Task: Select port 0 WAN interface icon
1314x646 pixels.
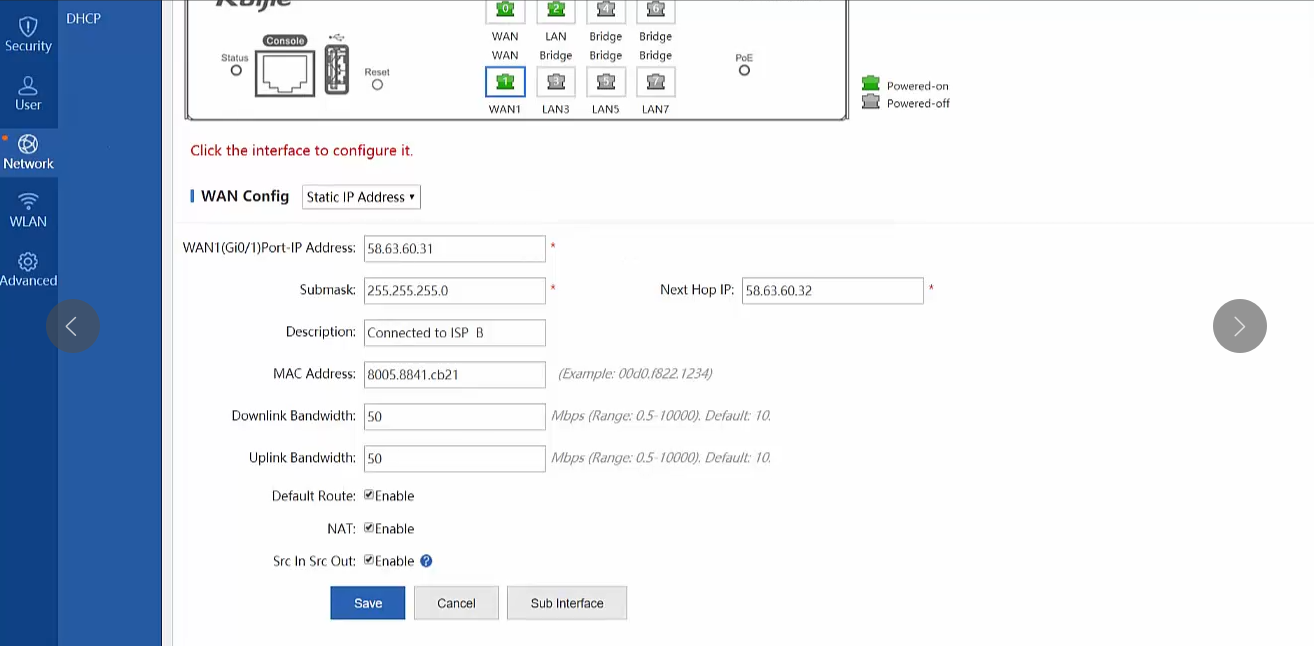Action: pos(505,10)
